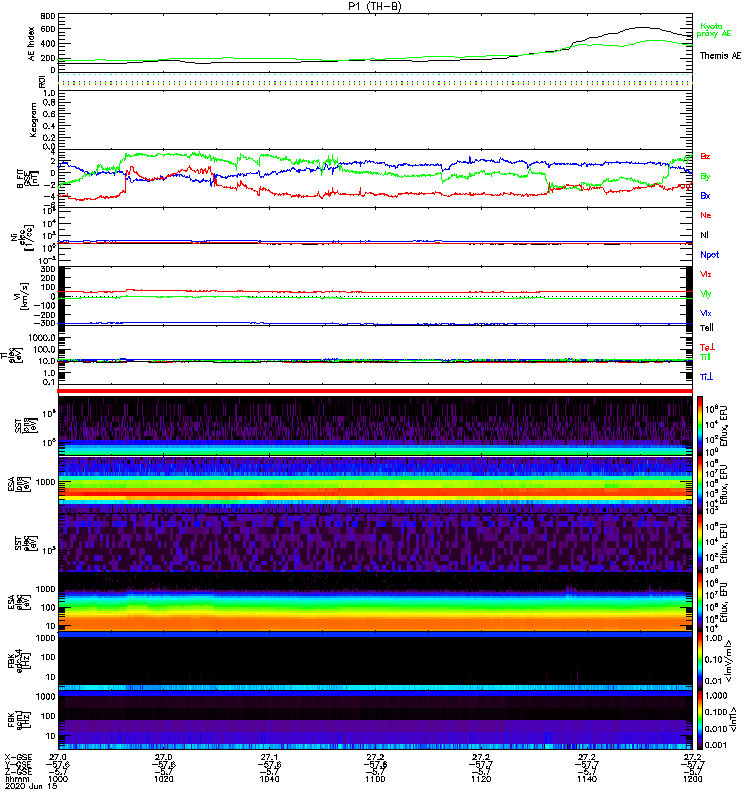Screen dimensions: 750x800
Task: Click the -300 tick on Vi axis
Action: pyautogui.click(x=46, y=323)
